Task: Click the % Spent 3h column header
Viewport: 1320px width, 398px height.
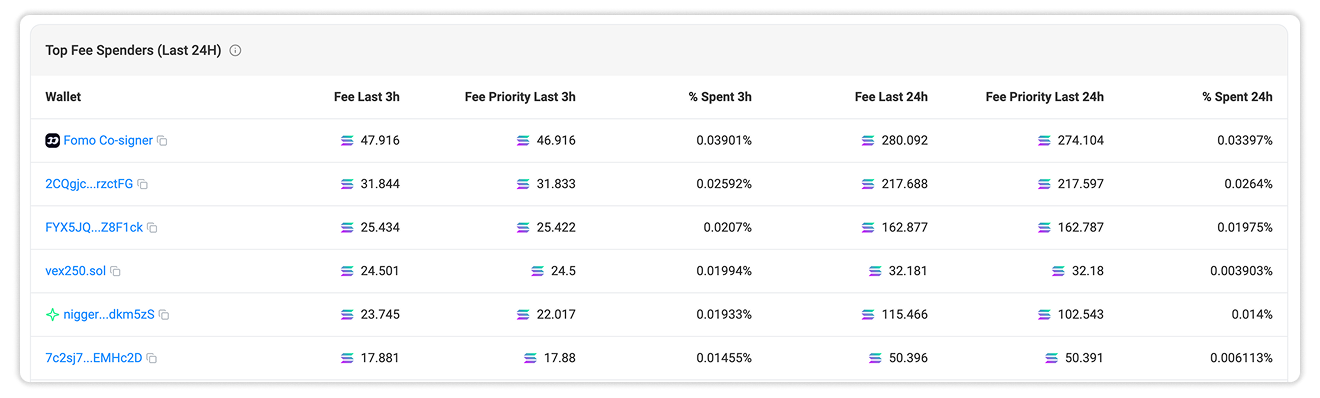Action: (720, 97)
